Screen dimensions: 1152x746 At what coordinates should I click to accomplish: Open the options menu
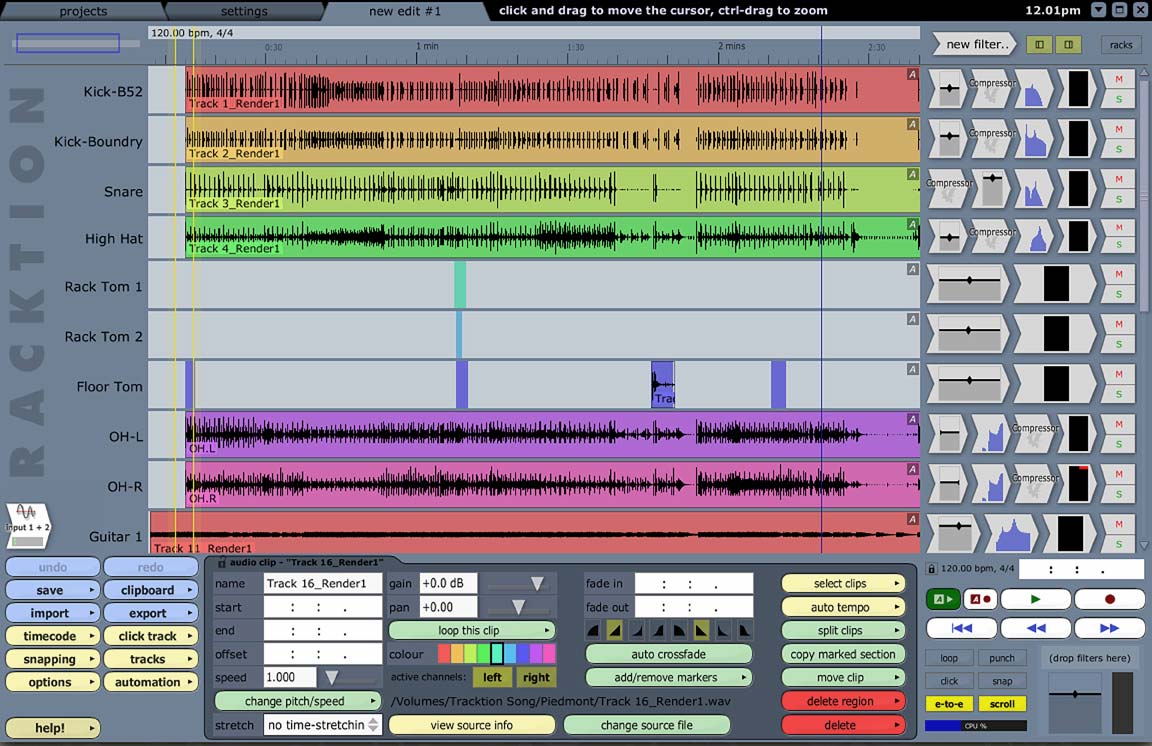click(52, 682)
